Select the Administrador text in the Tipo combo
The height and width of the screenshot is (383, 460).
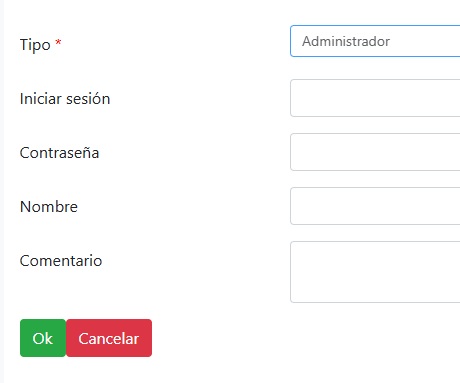pyautogui.click(x=346, y=41)
